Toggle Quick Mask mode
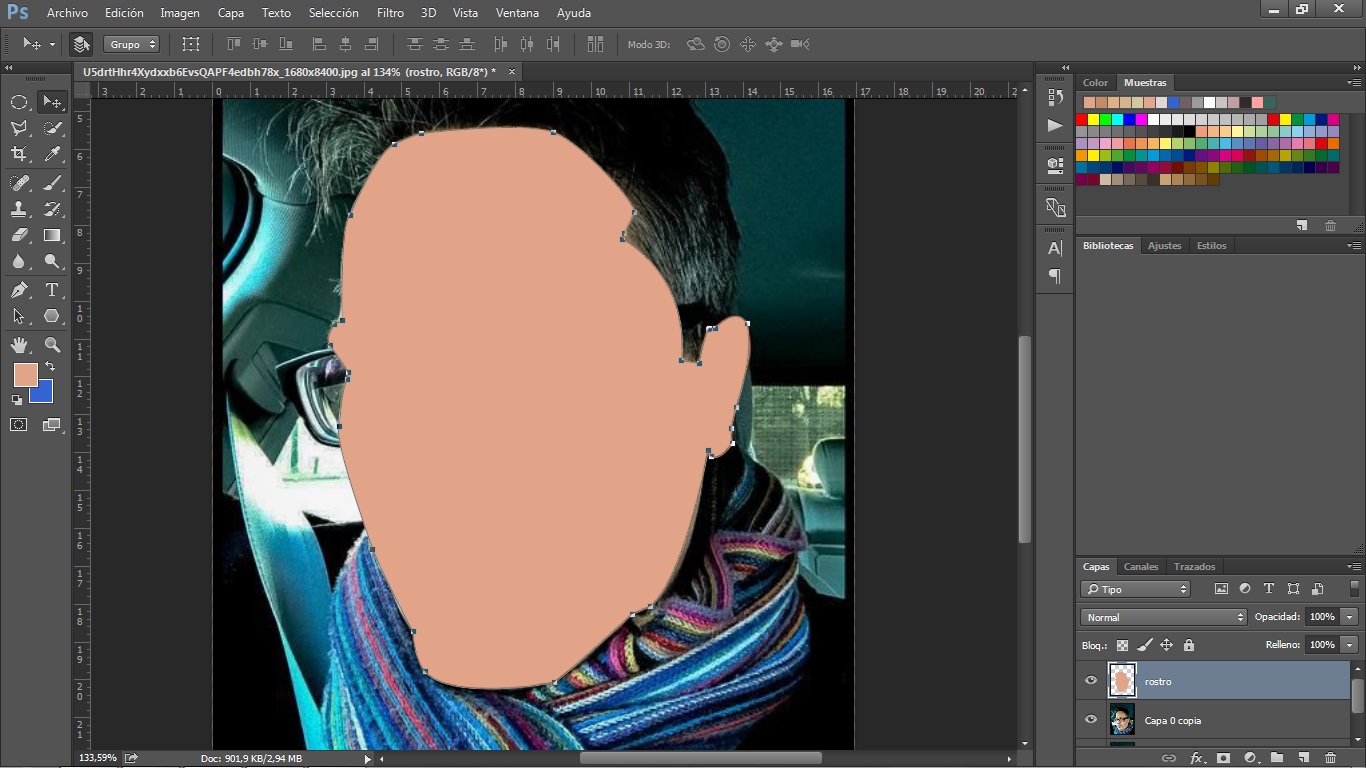Screen dimensions: 1366x768 tap(19, 425)
